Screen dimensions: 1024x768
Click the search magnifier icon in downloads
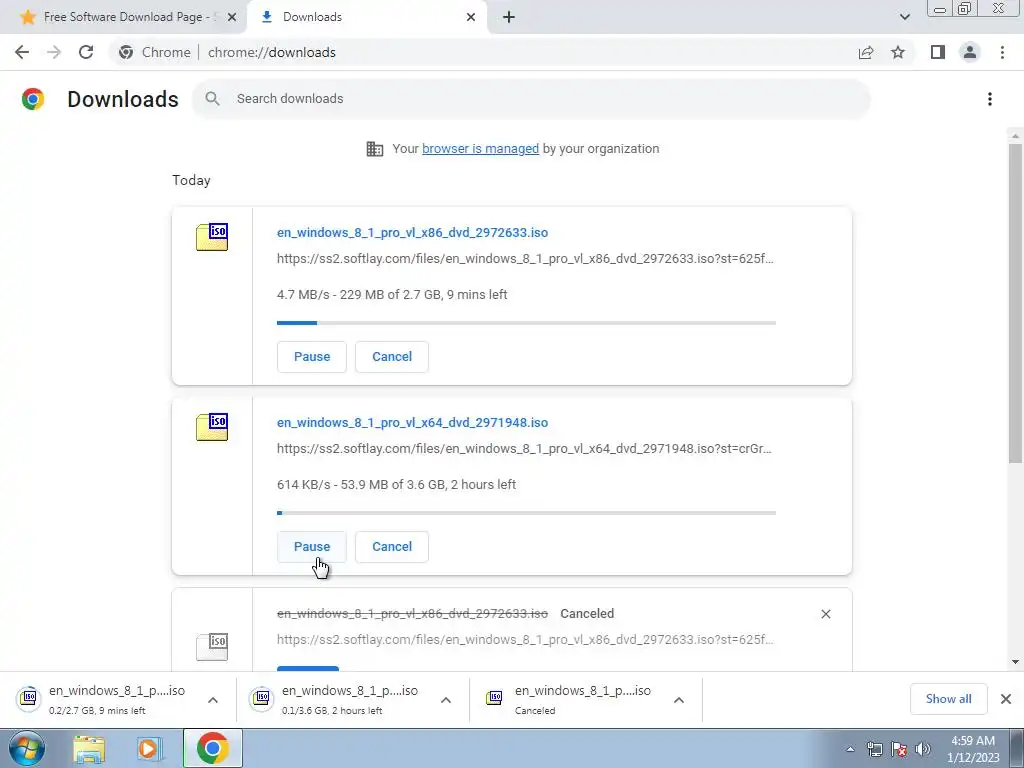click(212, 99)
